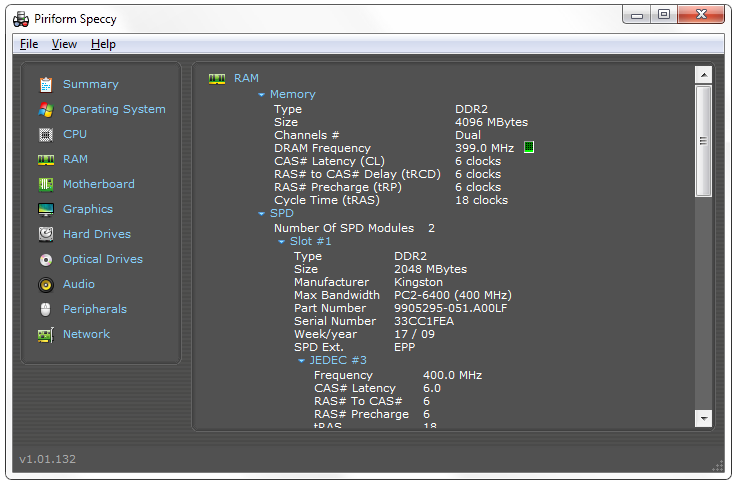Image resolution: width=733 pixels, height=483 pixels.
Task: Click the scrollbar up arrow
Action: point(703,75)
